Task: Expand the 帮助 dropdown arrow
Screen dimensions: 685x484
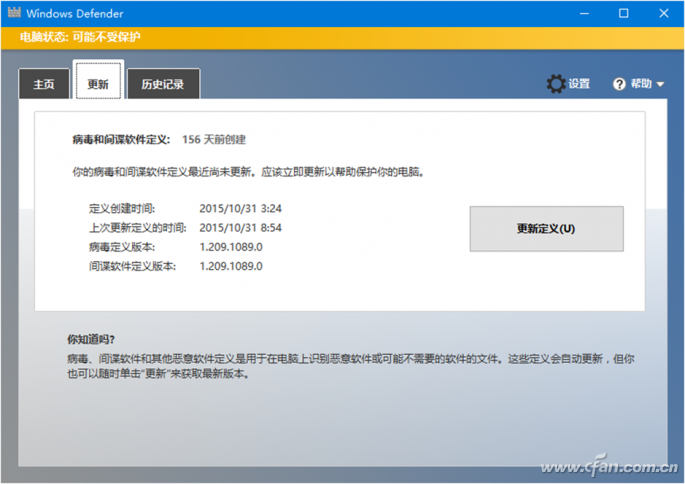Action: (660, 84)
